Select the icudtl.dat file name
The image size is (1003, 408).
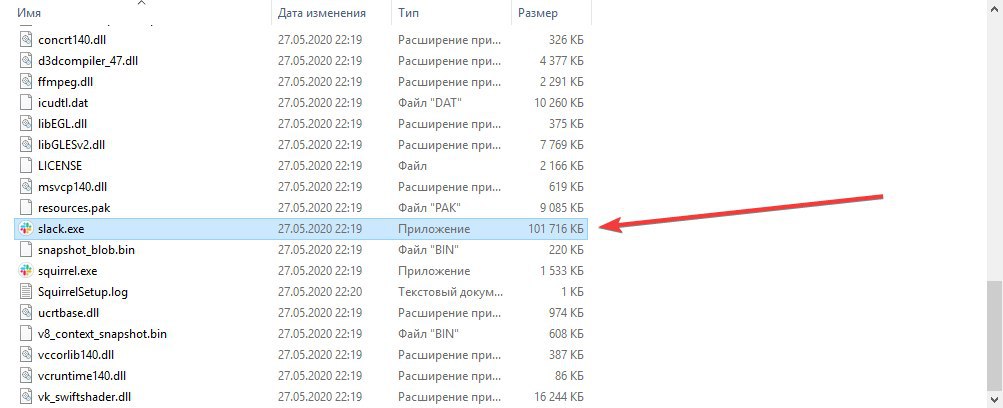(62, 102)
